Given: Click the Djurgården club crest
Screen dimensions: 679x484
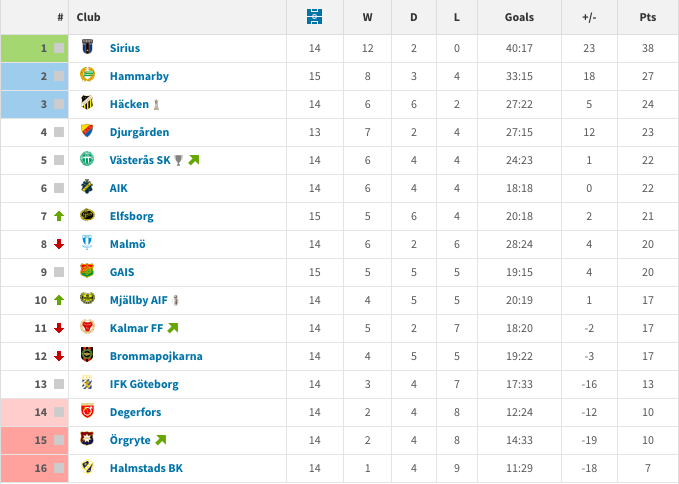Looking at the screenshot, I should coord(87,131).
